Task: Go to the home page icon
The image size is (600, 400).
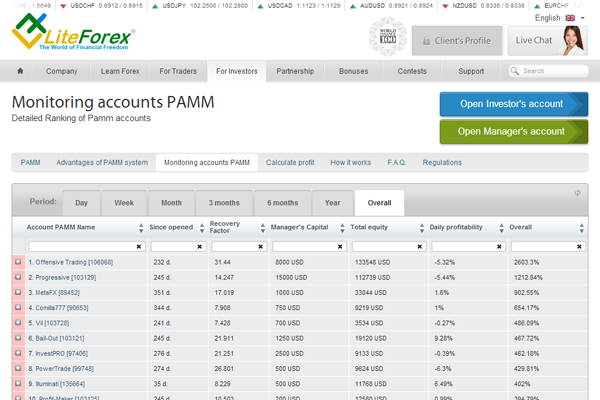Action: (20, 71)
